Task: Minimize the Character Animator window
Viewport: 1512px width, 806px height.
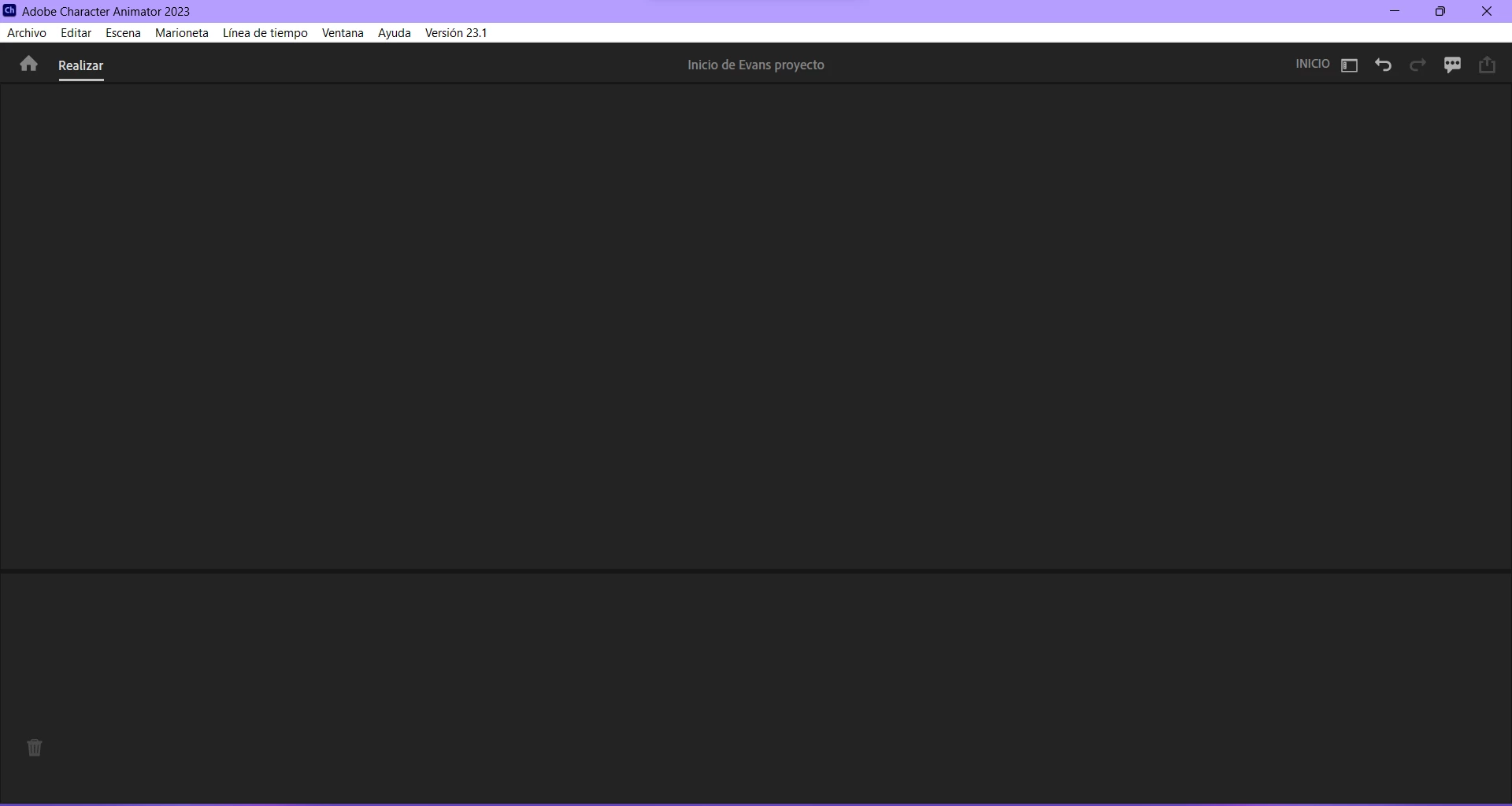Action: [1395, 11]
